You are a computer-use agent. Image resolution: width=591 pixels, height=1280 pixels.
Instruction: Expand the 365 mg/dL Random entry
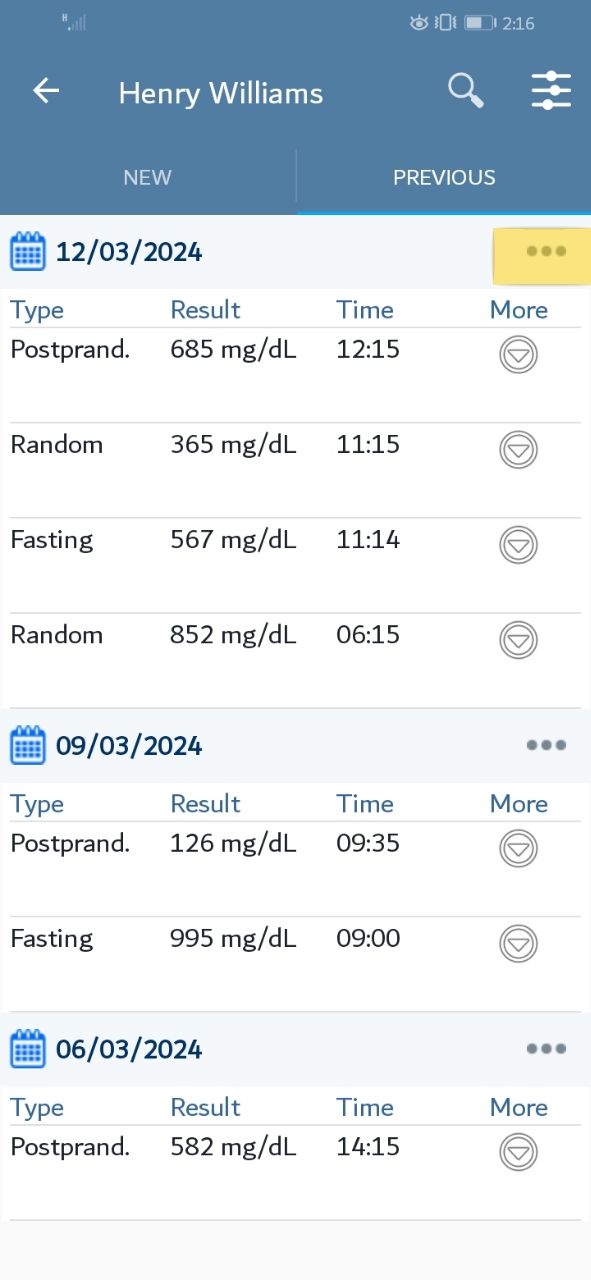pos(518,449)
